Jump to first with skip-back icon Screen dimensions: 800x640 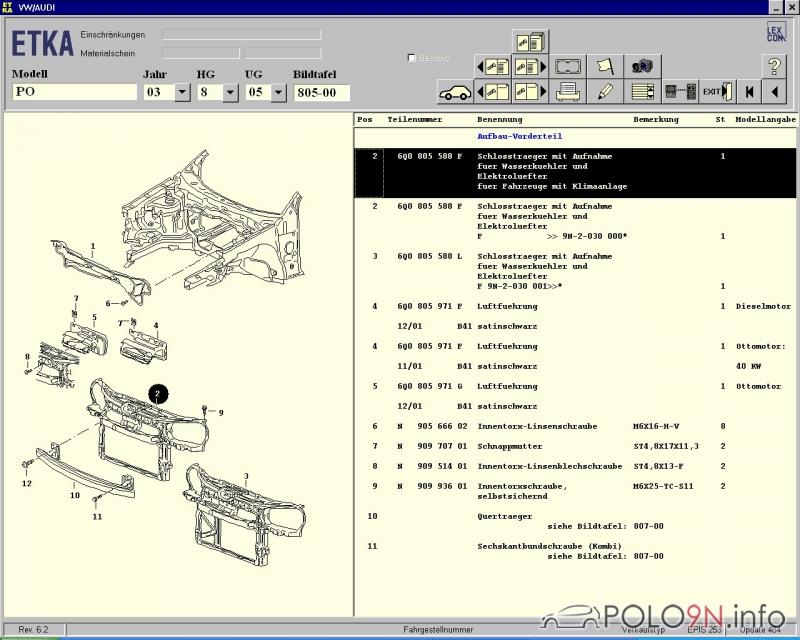749,92
